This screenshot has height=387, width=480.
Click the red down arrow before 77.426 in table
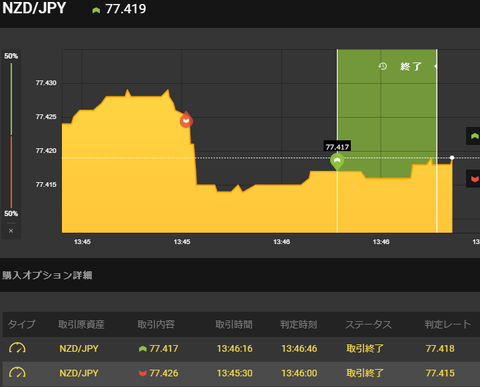pos(143,373)
